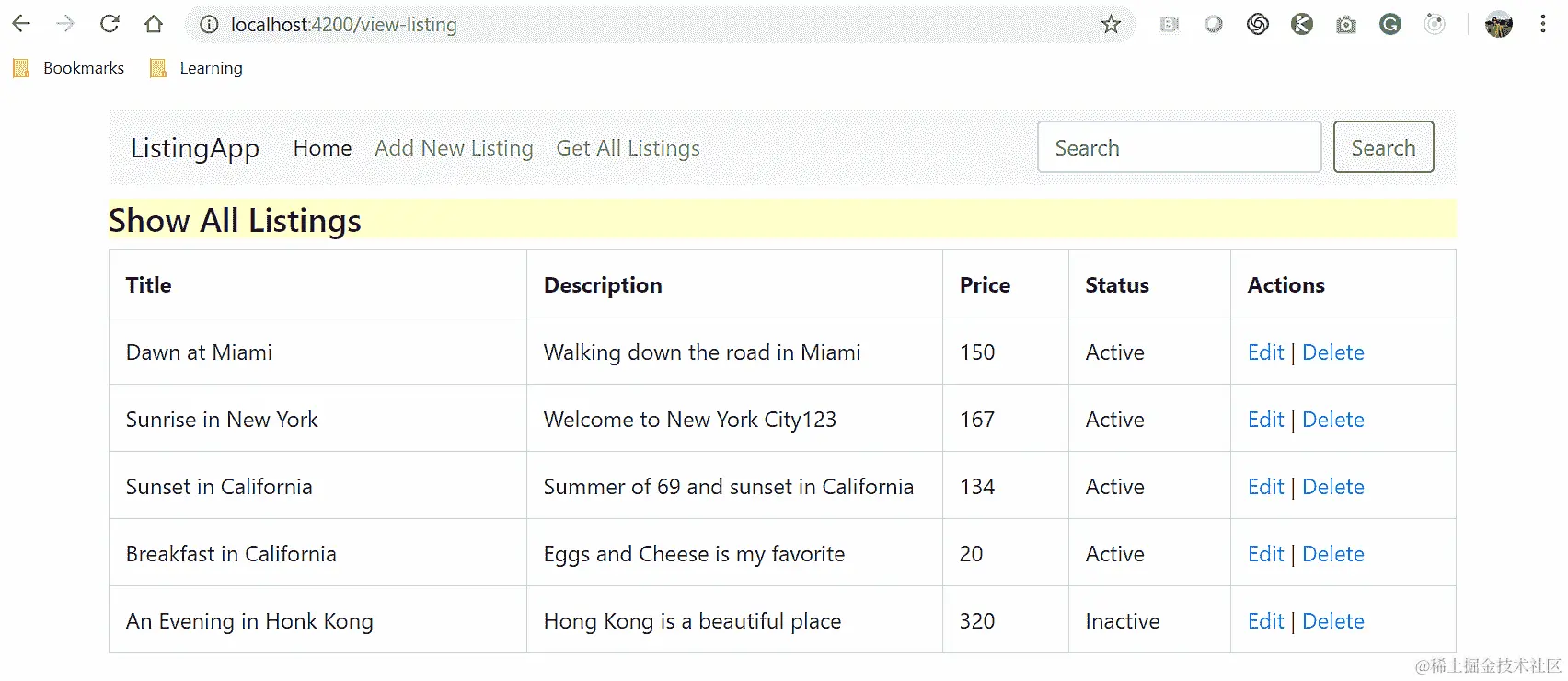The width and height of the screenshot is (1568, 681).
Task: Open the camera screenshot extension
Action: coord(1346,25)
